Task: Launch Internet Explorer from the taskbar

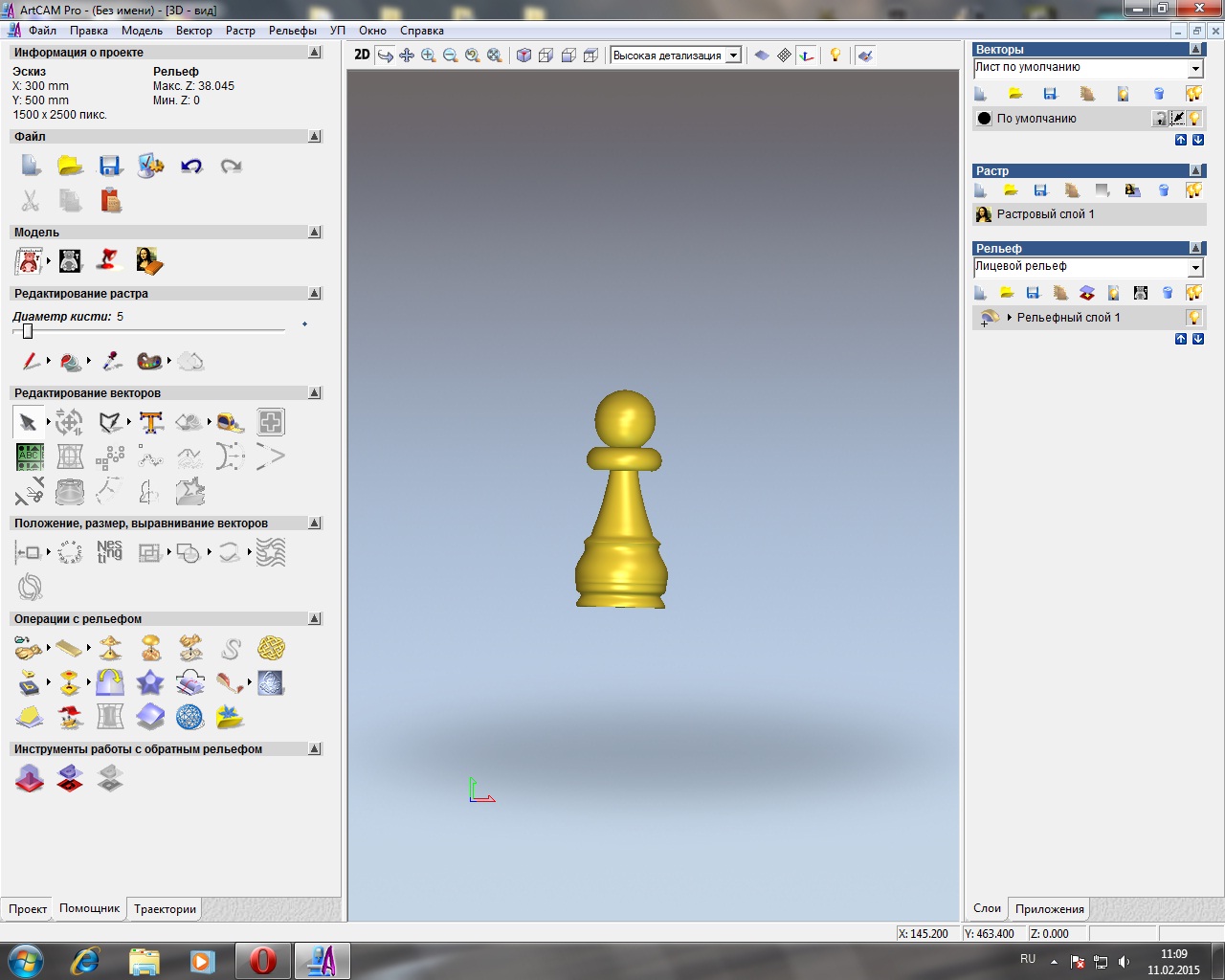Action: [85, 960]
